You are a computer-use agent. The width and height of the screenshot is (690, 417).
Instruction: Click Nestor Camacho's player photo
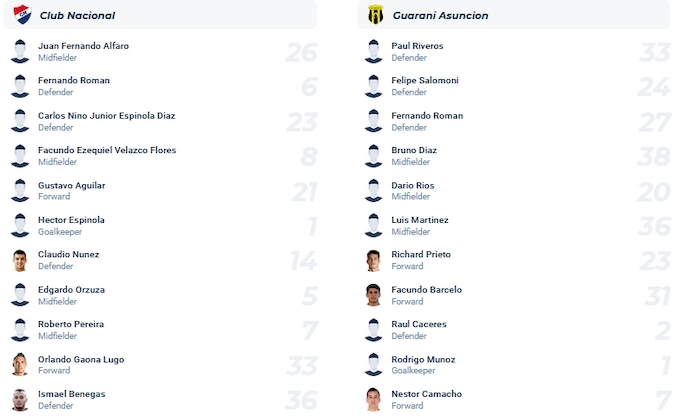click(374, 399)
